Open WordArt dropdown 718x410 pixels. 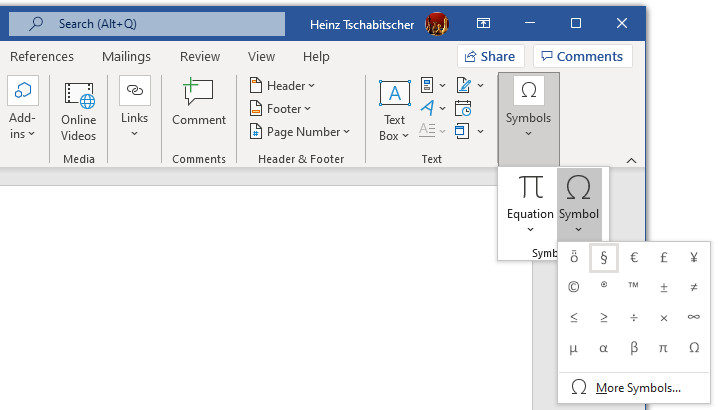coord(433,108)
